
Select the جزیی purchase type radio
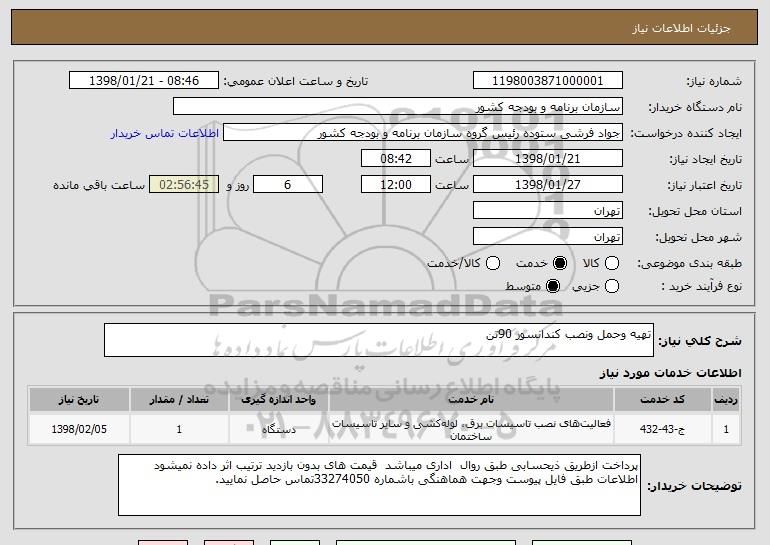pos(612,286)
